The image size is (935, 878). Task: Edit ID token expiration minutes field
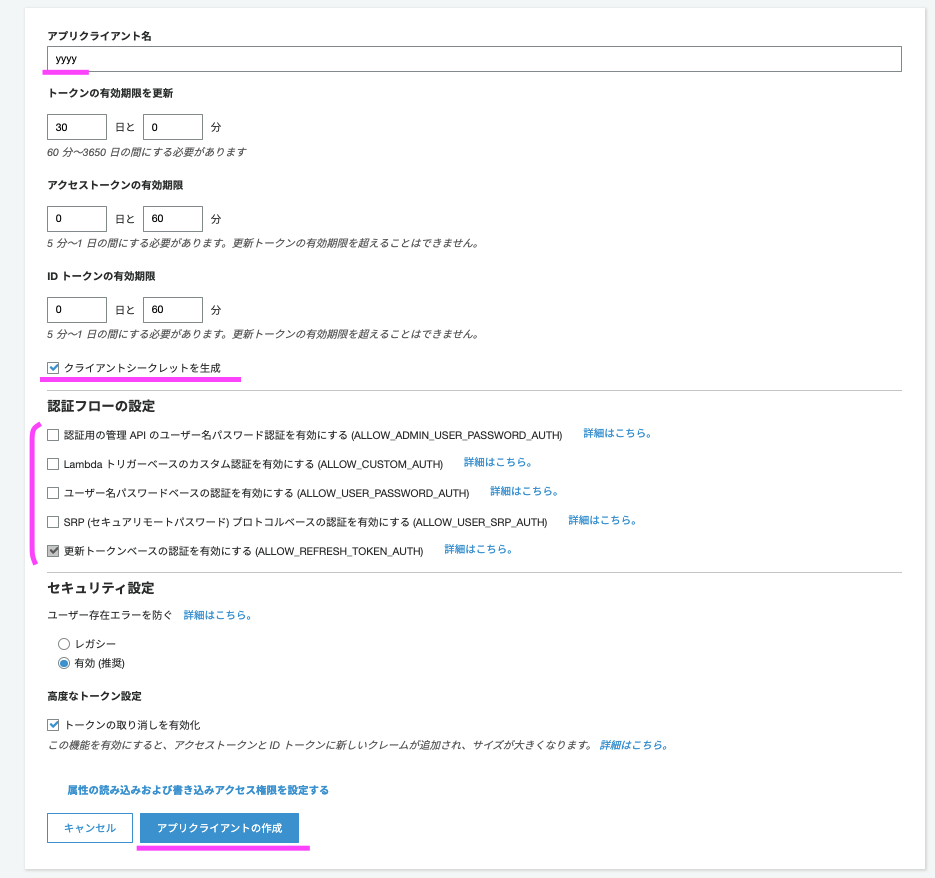pos(173,310)
